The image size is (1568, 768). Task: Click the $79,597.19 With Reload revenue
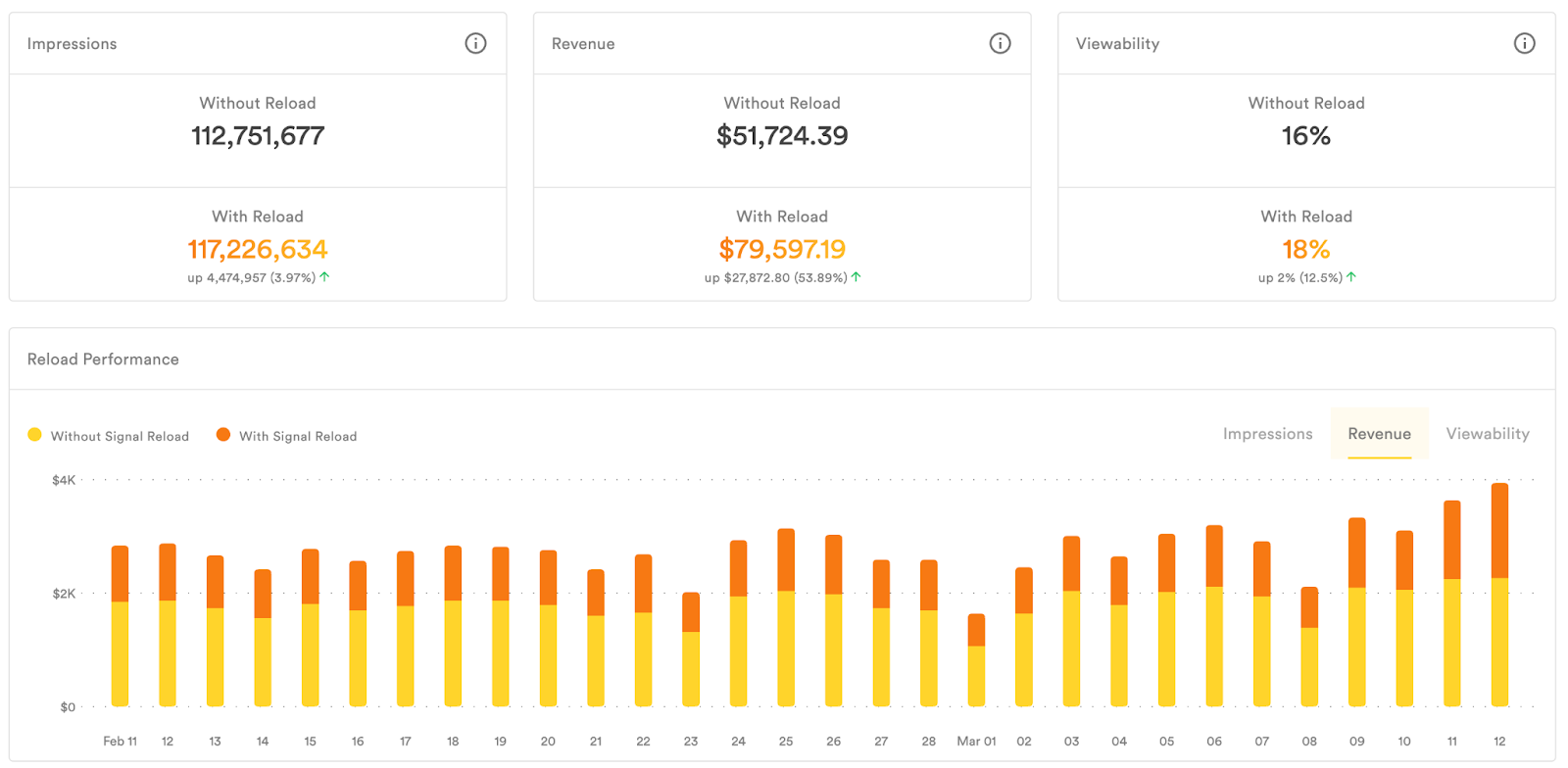782,250
